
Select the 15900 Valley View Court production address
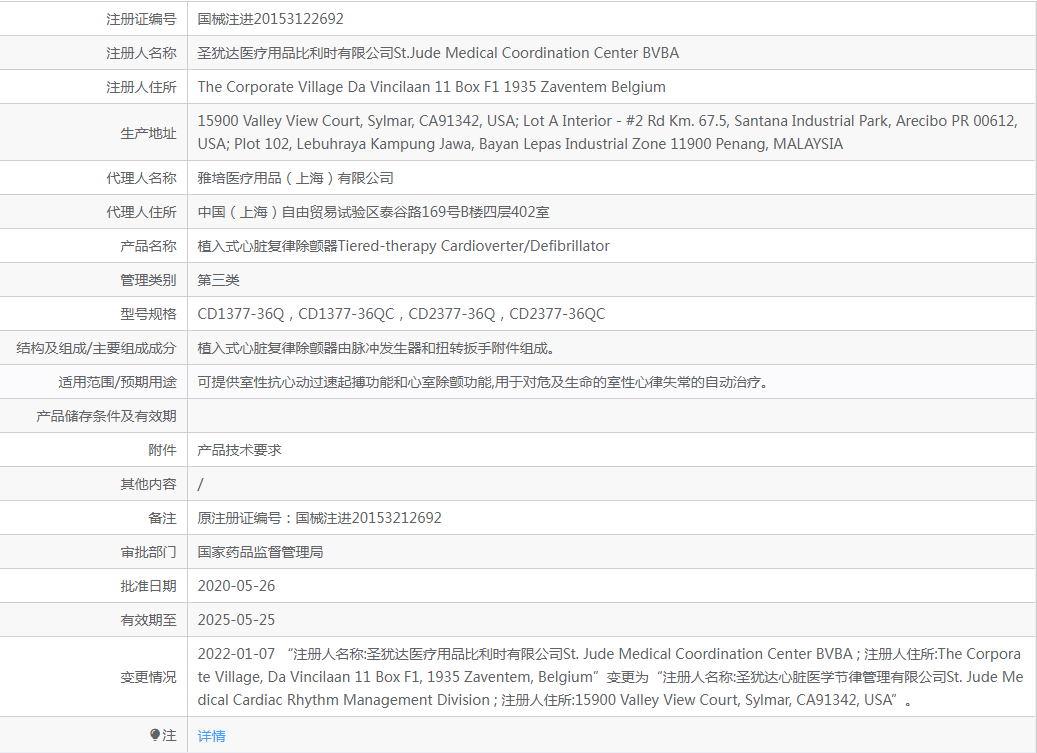(607, 132)
